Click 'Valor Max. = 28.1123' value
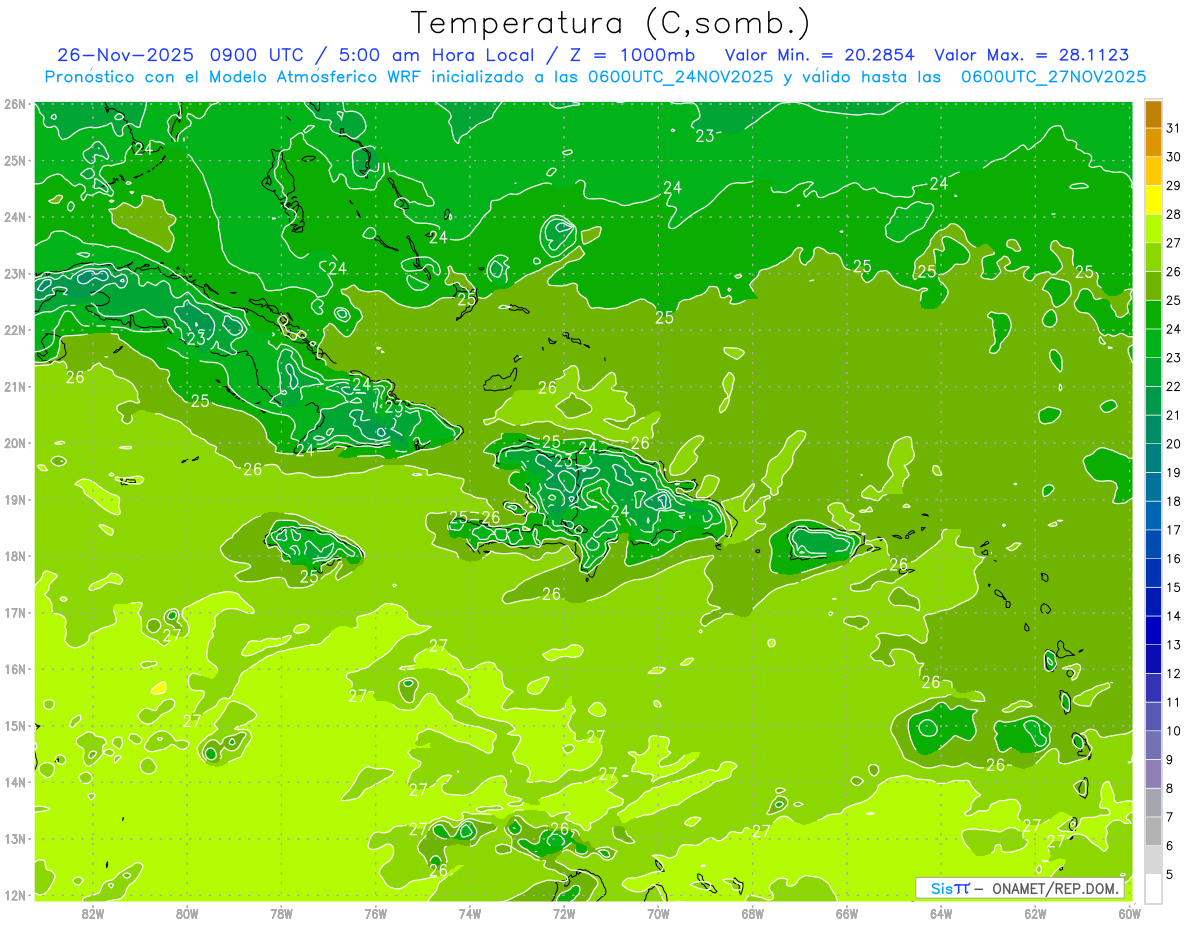The image size is (1200, 927). point(1032,55)
